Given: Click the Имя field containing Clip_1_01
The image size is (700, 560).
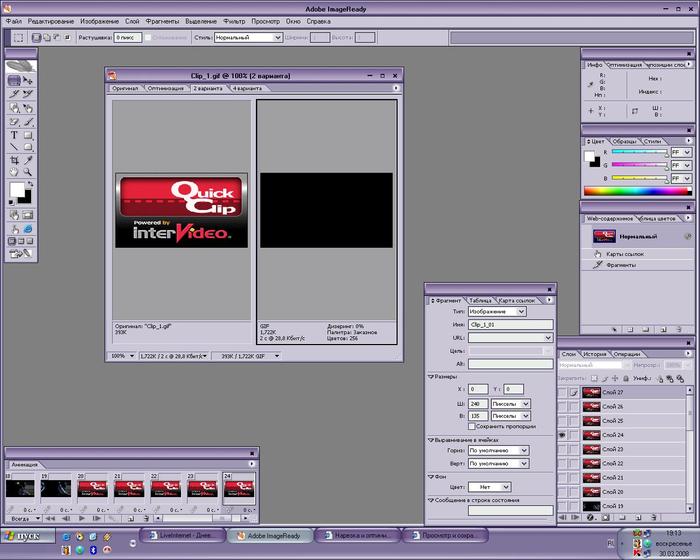Looking at the screenshot, I should (x=510, y=325).
